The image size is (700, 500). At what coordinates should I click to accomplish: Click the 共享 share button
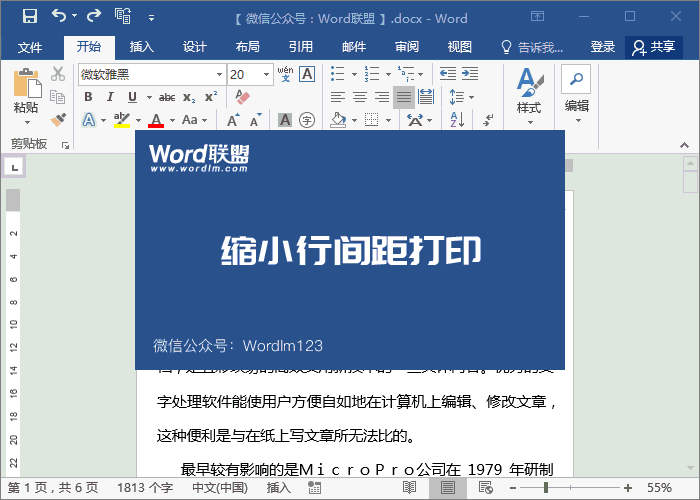[x=654, y=47]
